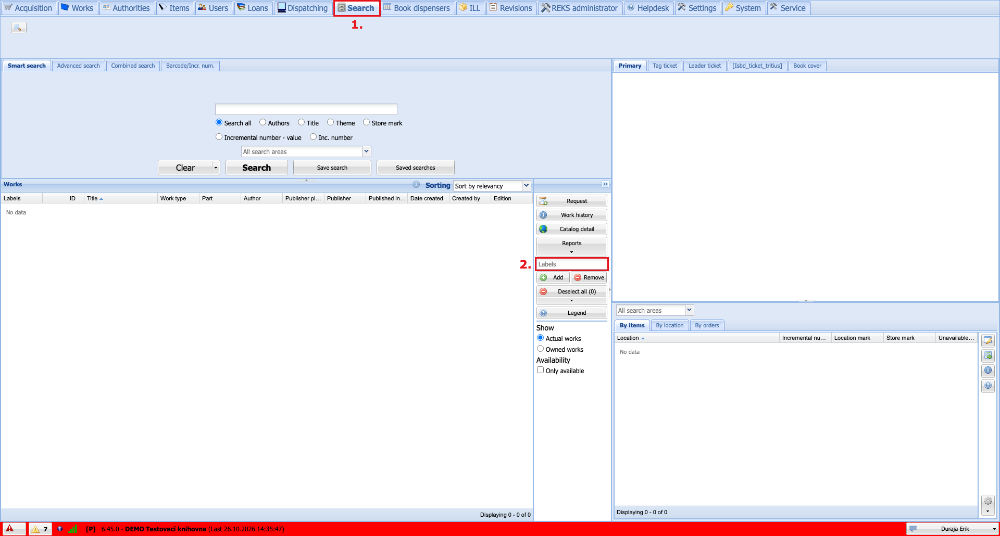Select the Store mark radio button
1000x536 pixels.
(x=366, y=123)
